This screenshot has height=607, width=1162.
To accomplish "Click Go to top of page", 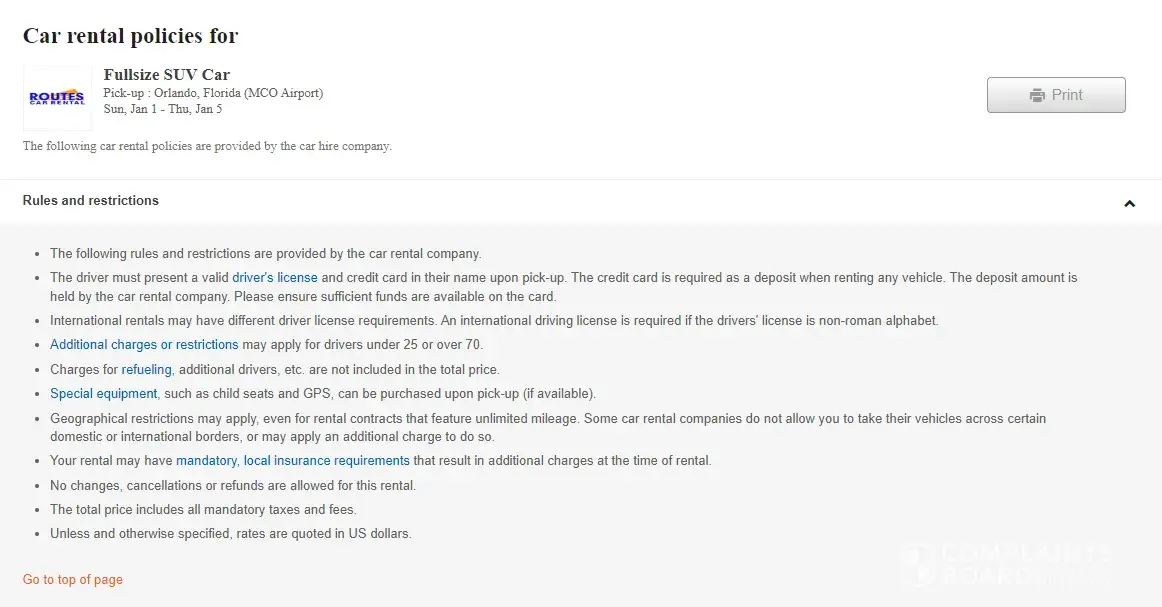I will click(x=73, y=580).
